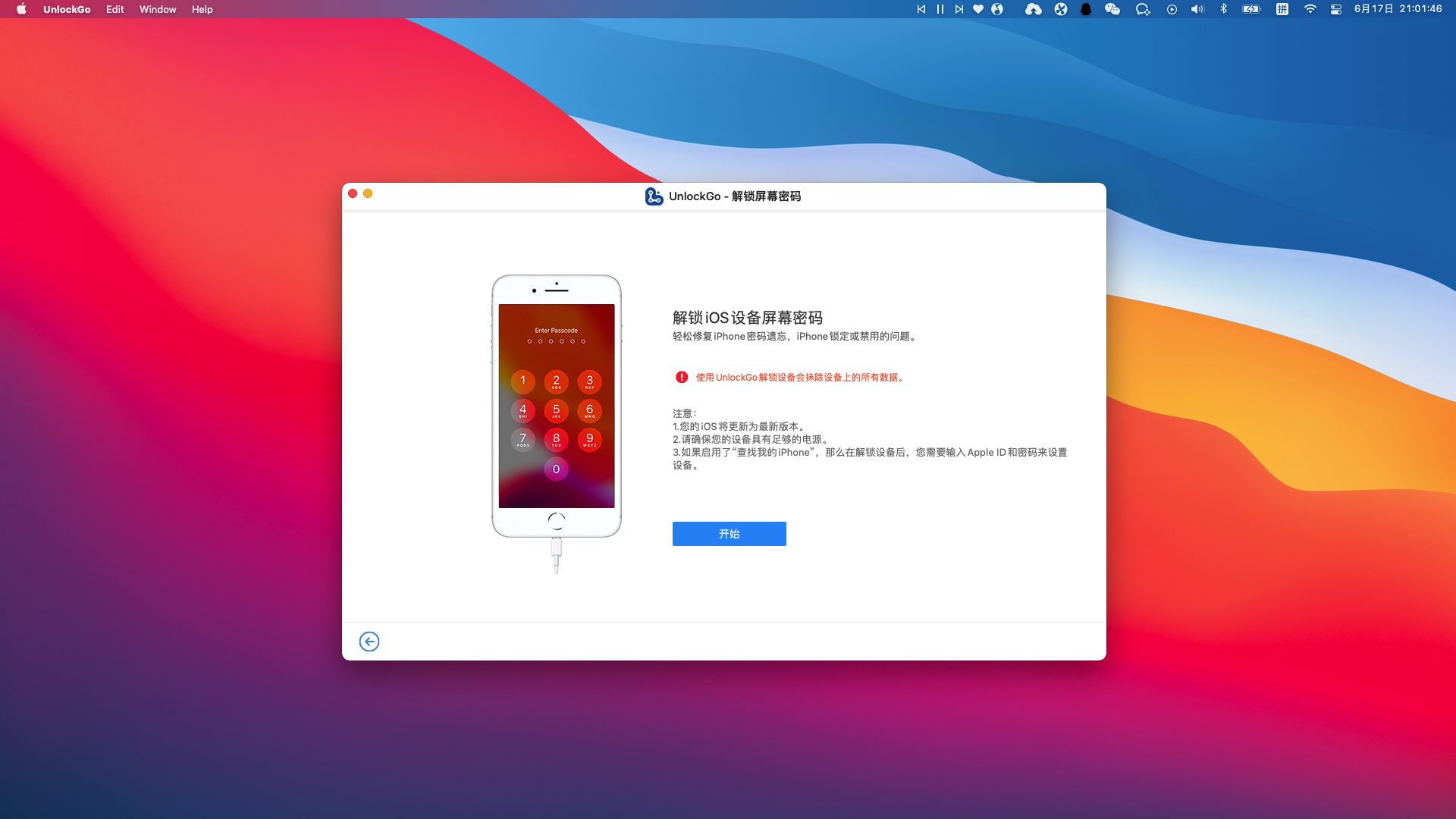Open the Help menu

[x=202, y=9]
